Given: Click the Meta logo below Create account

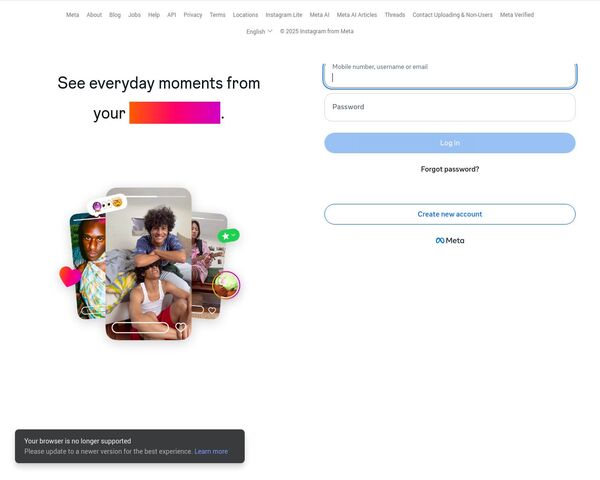Looking at the screenshot, I should click(x=450, y=240).
